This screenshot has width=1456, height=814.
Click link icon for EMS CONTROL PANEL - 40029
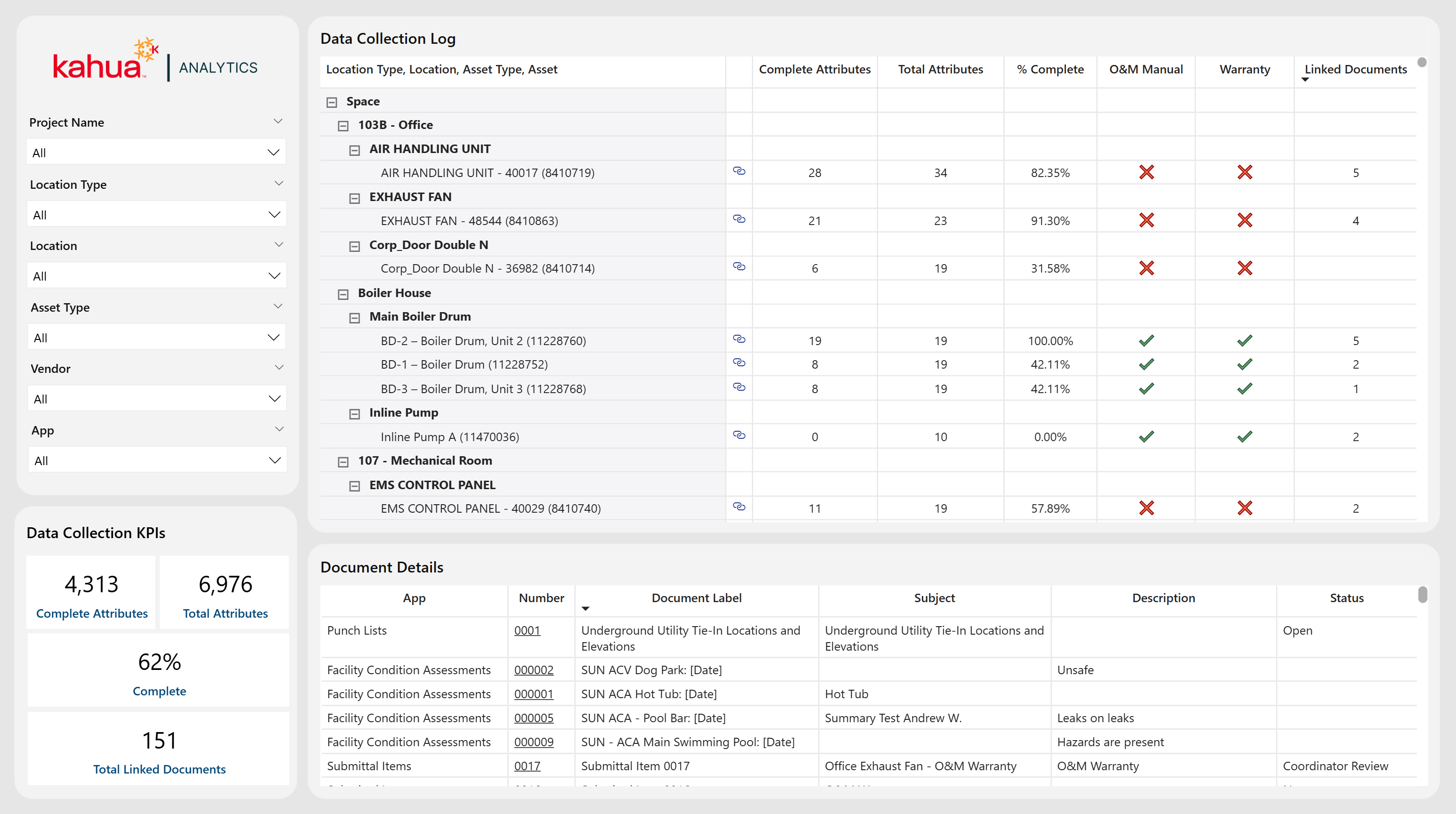(x=739, y=507)
